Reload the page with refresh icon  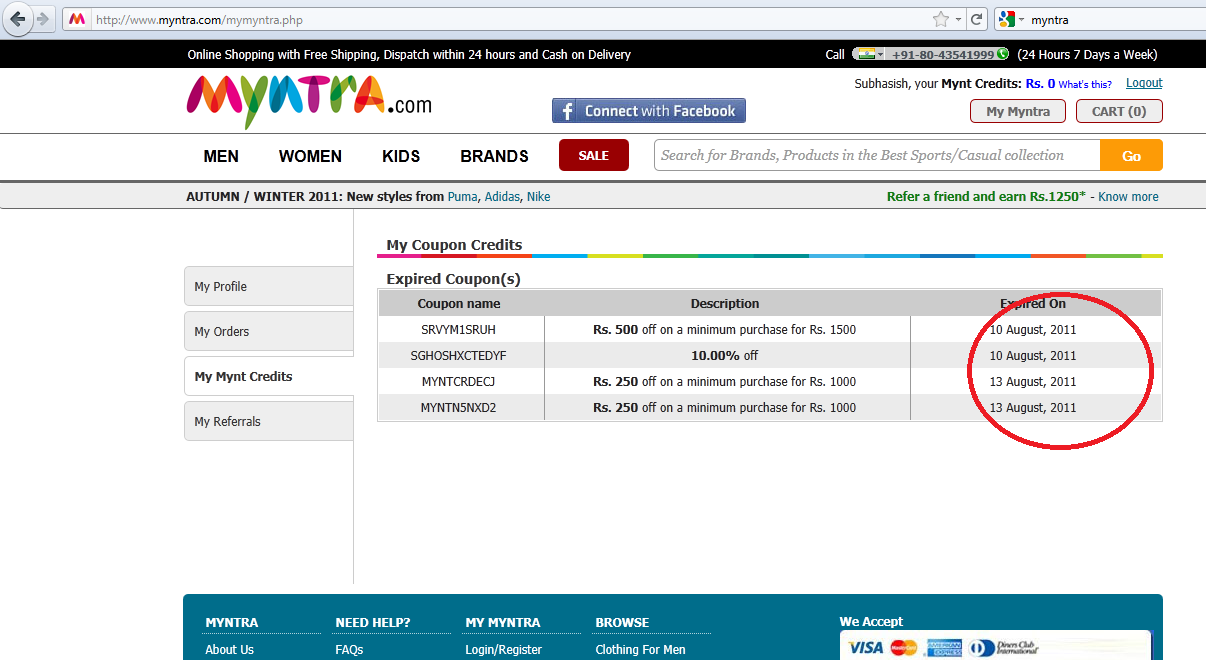coord(977,19)
